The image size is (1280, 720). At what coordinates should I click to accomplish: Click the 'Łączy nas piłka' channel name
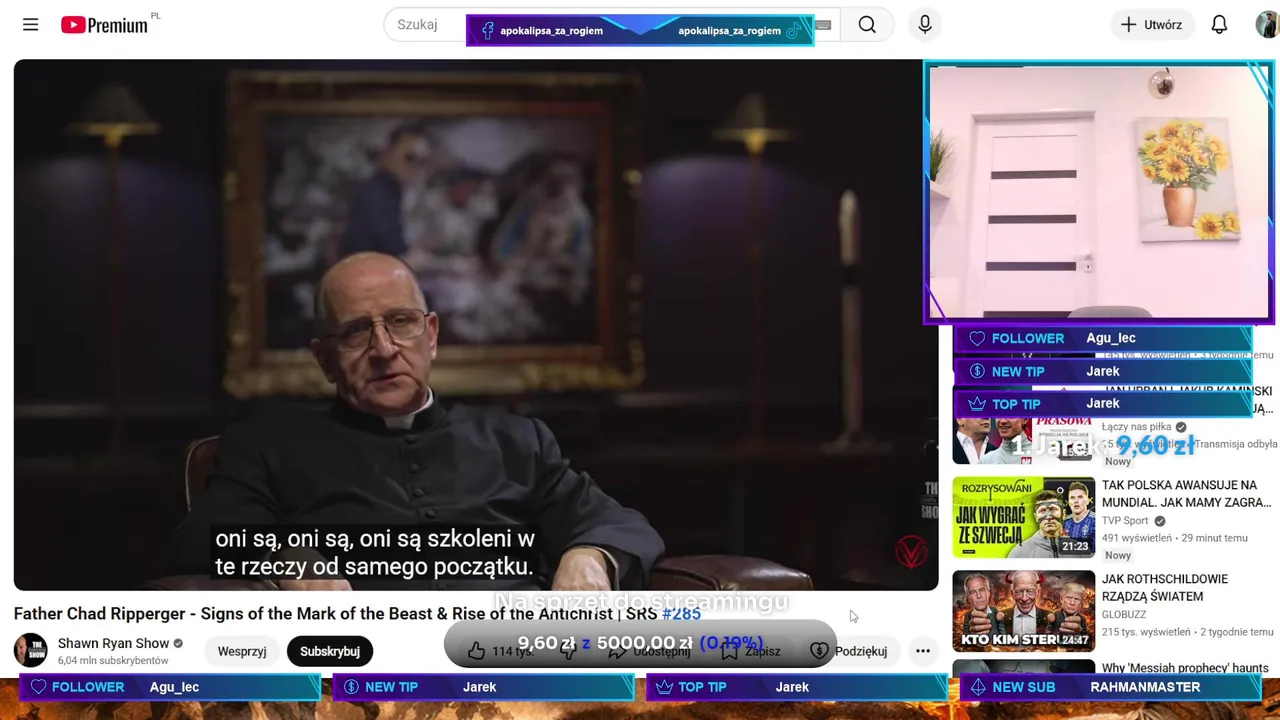(x=1136, y=427)
